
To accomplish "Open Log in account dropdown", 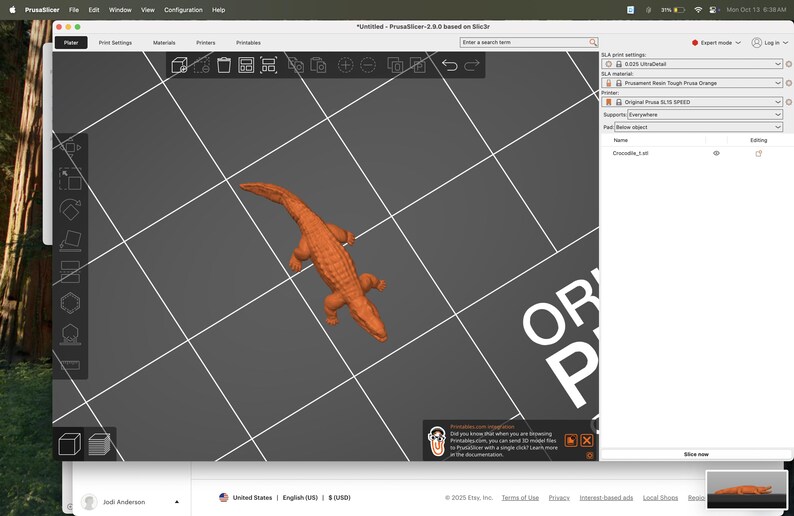I will click(x=769, y=43).
